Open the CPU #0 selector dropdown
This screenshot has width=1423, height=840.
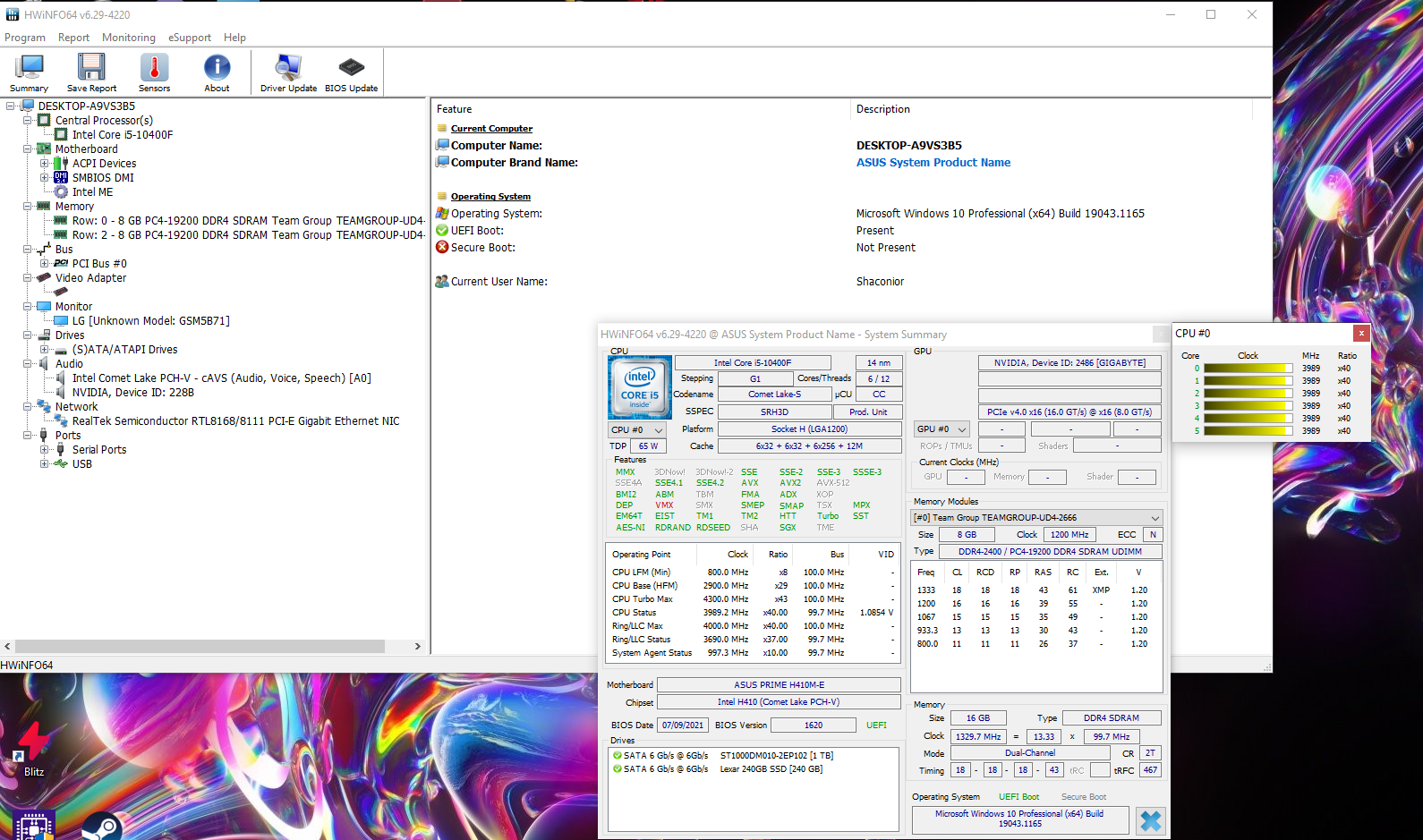pos(637,430)
